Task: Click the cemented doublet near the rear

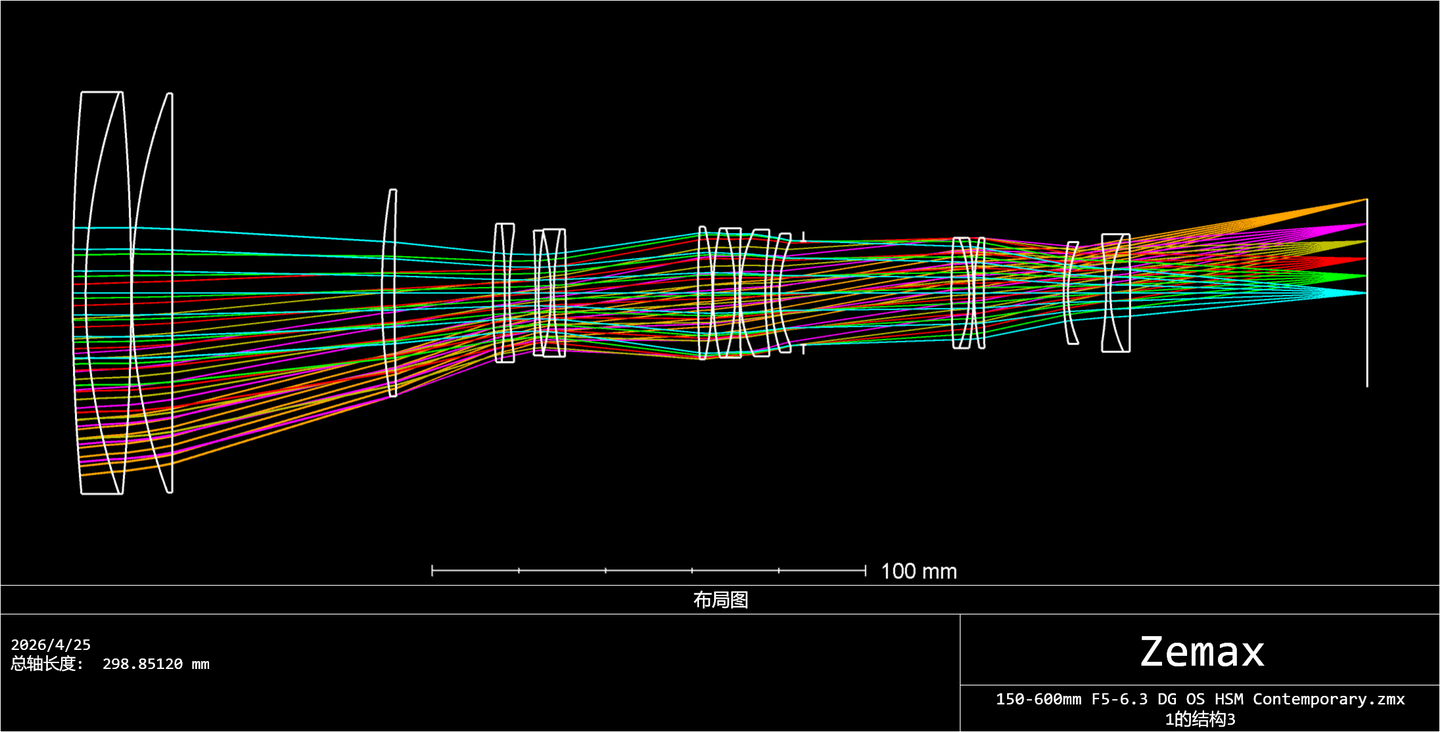Action: click(x=968, y=293)
